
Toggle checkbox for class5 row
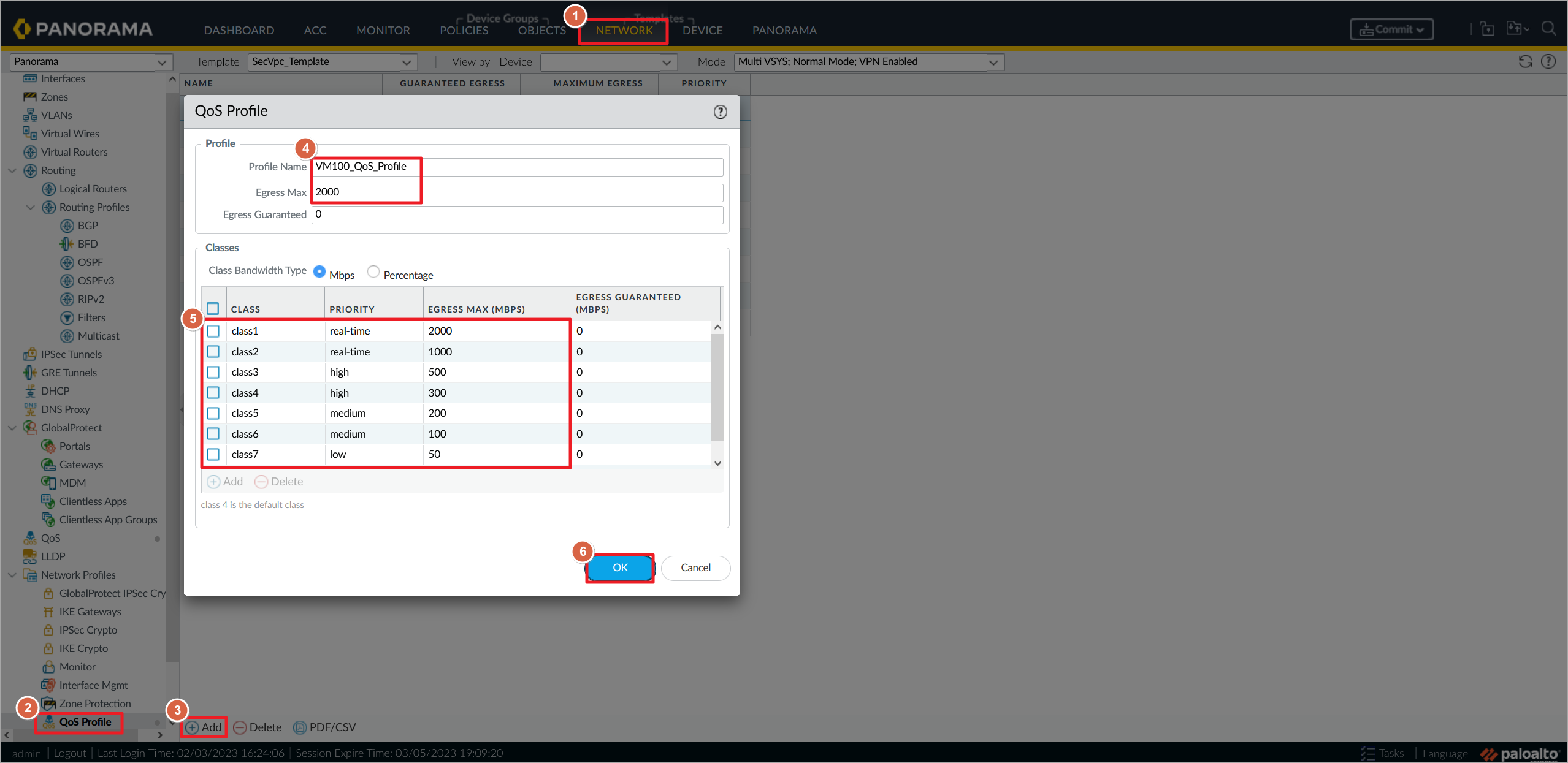click(214, 413)
